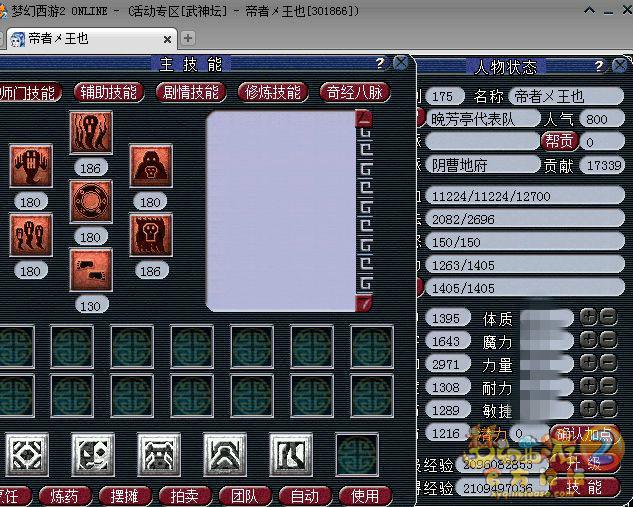Click the 贡献 value 17339
633x507 pixels.
tap(602, 165)
